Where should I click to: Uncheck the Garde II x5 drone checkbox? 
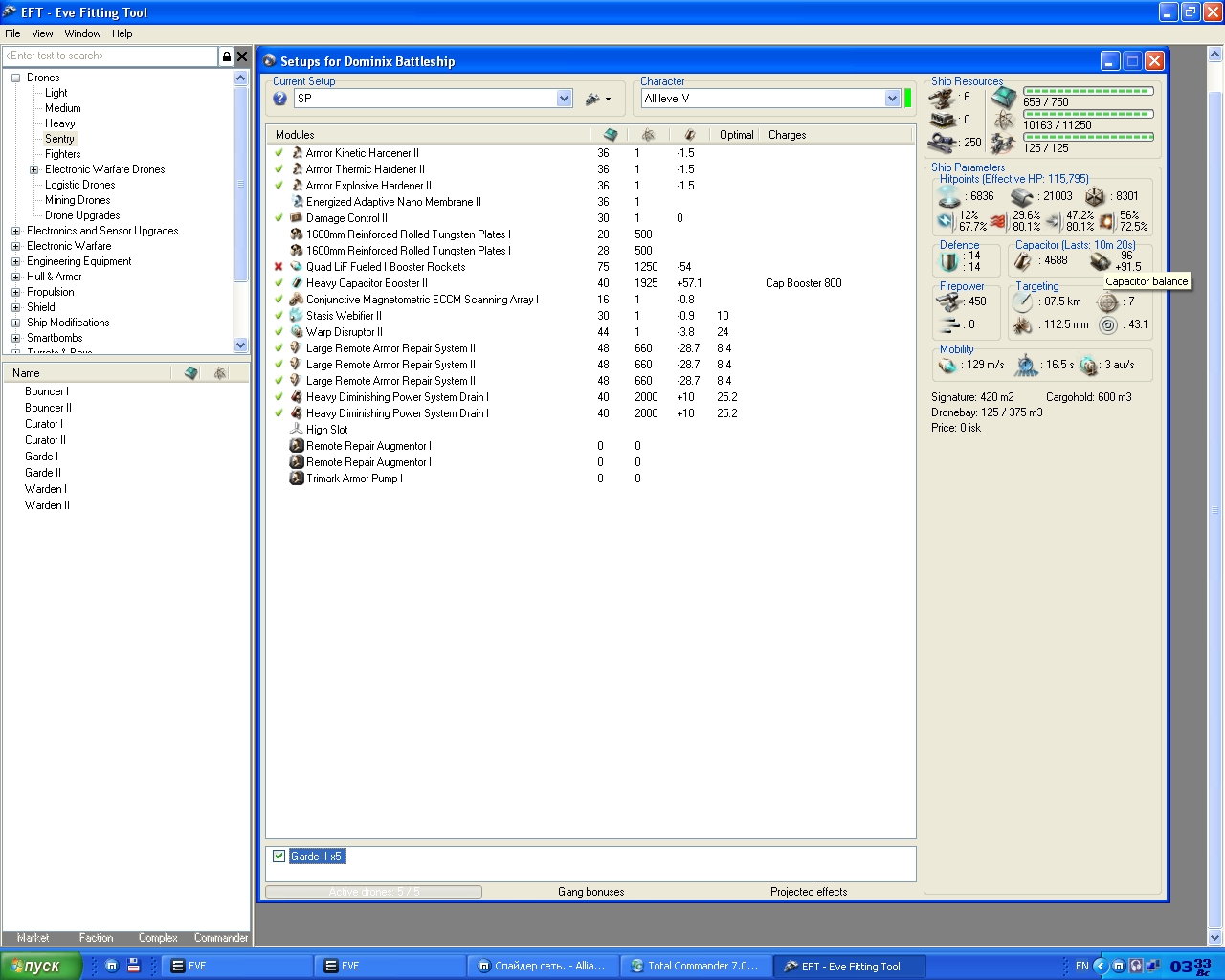[279, 857]
